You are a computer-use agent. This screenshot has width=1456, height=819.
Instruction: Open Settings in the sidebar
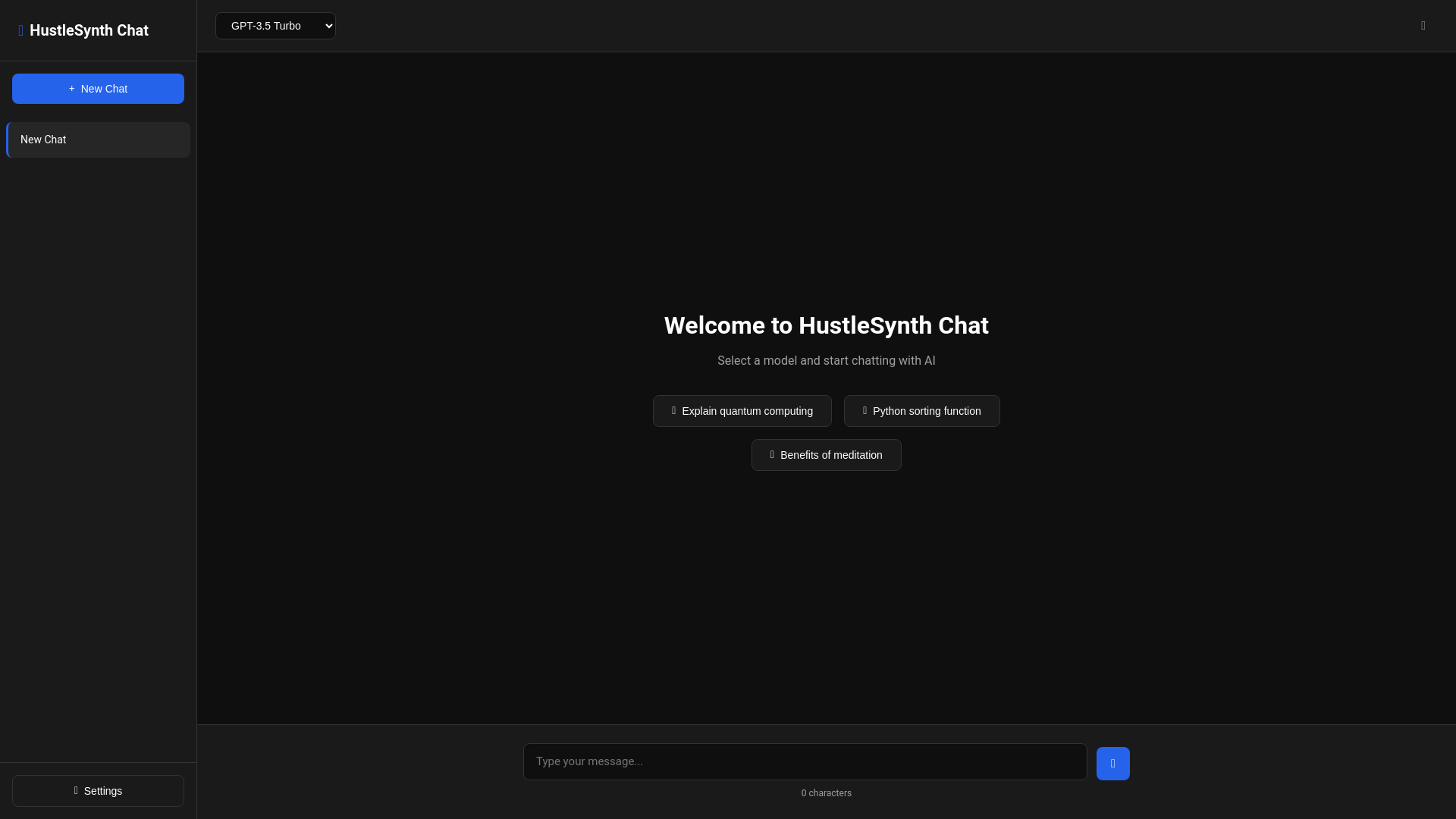98,791
